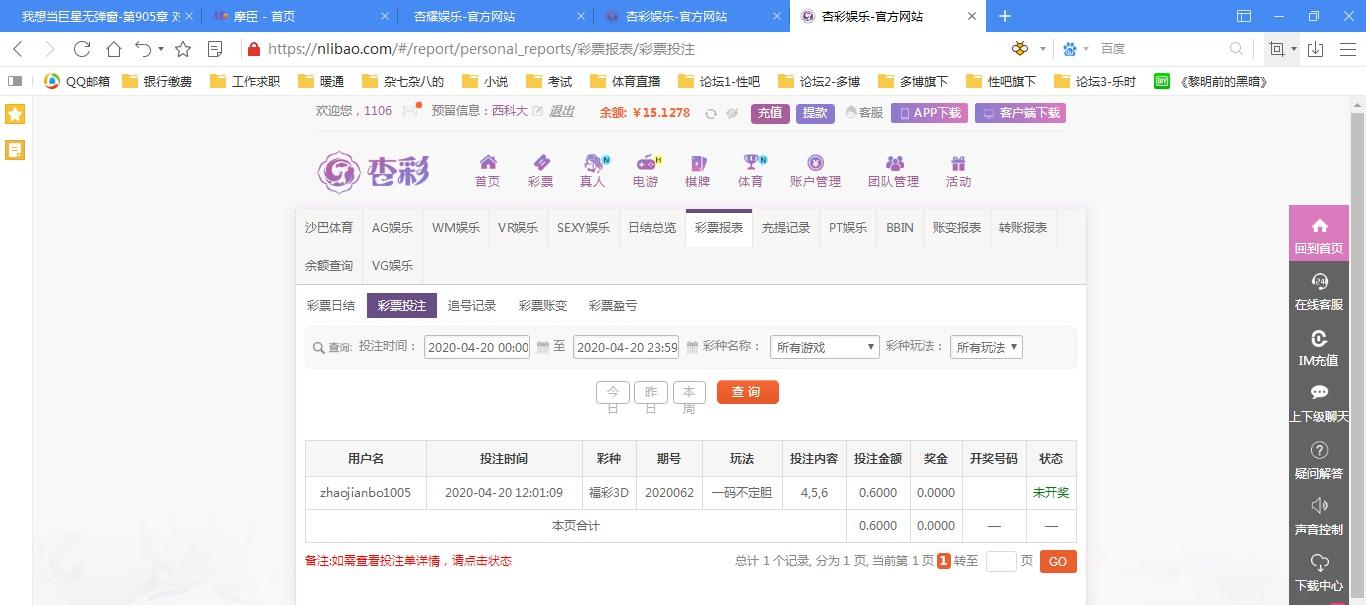The height and width of the screenshot is (605, 1366).
Task: Click the balance refresh icon
Action: click(711, 113)
